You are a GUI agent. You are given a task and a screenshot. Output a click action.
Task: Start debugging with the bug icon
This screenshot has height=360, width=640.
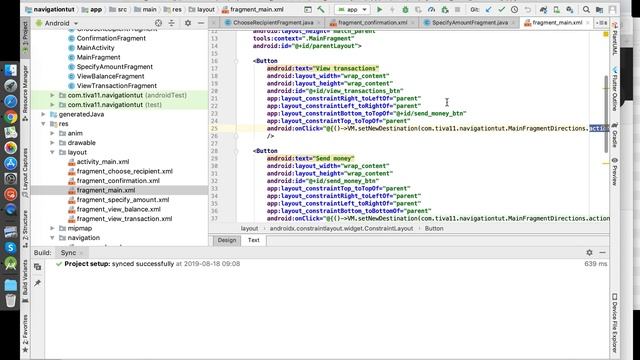pos(405,9)
